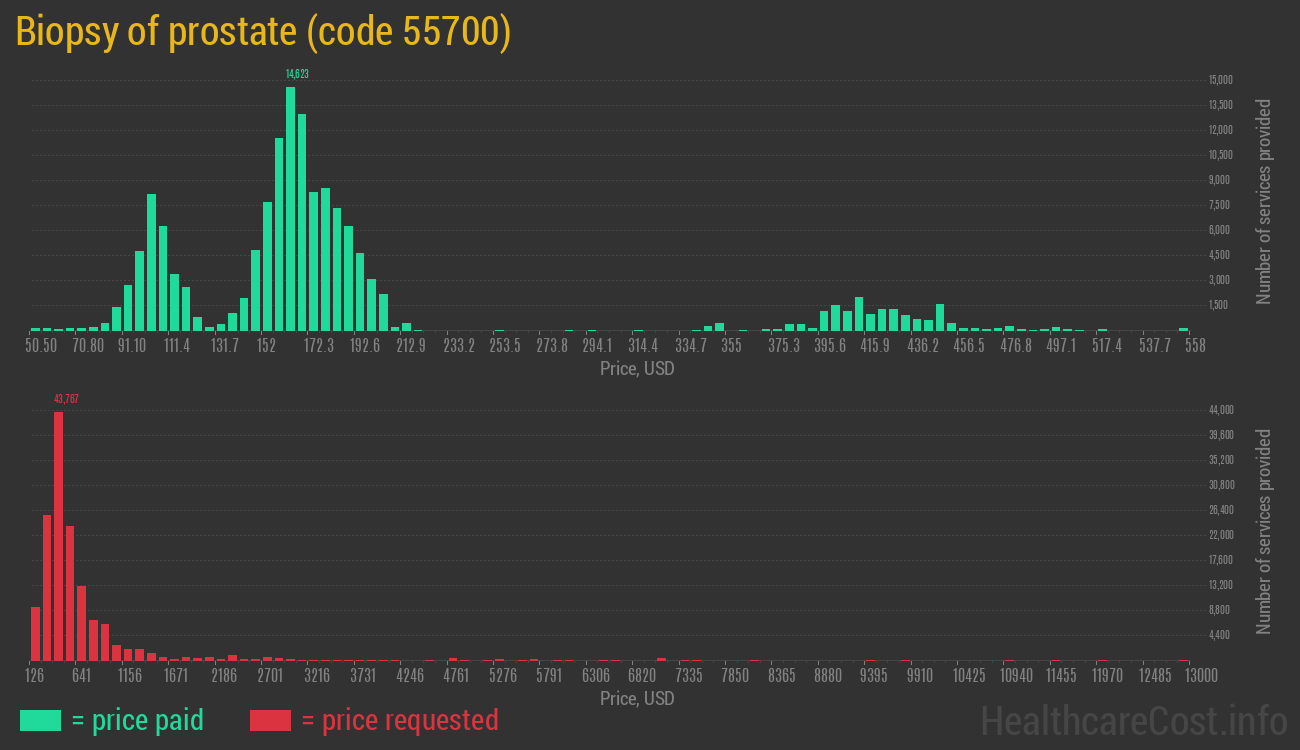Click the HealthcareCost.info watermark link
The width and height of the screenshot is (1300, 750).
1133,720
